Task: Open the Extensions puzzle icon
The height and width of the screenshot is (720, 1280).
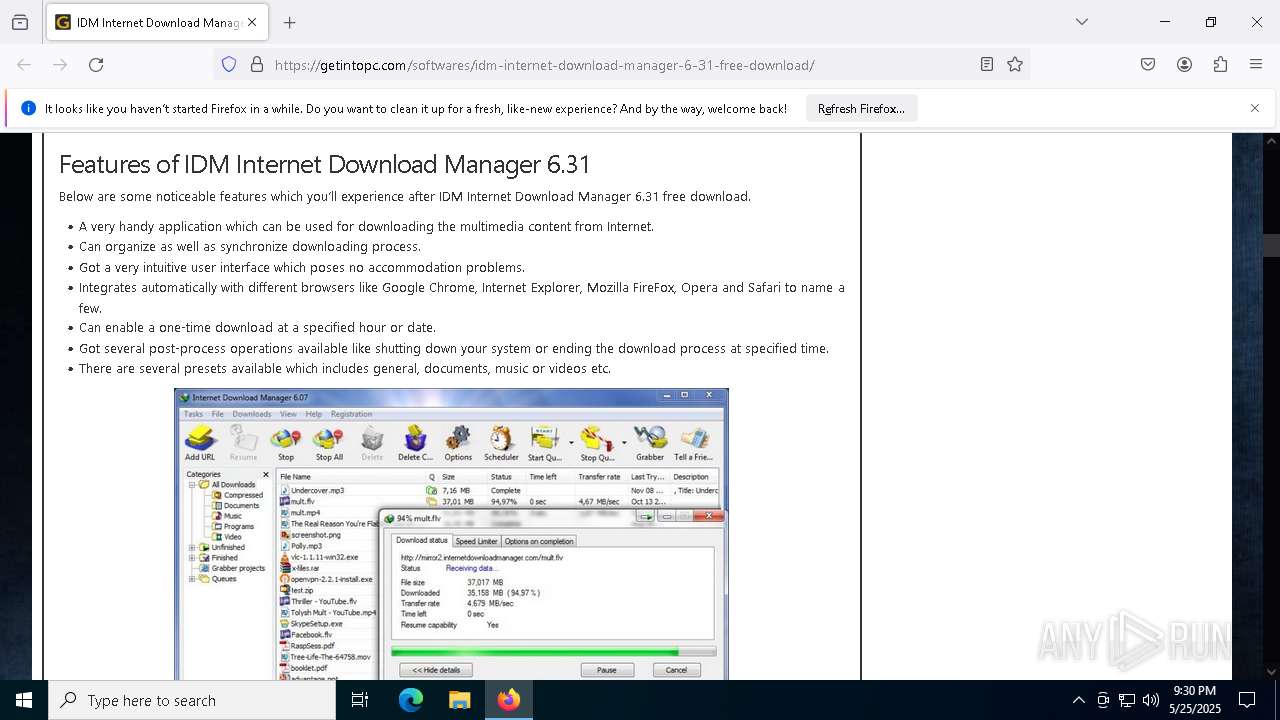Action: click(1220, 65)
